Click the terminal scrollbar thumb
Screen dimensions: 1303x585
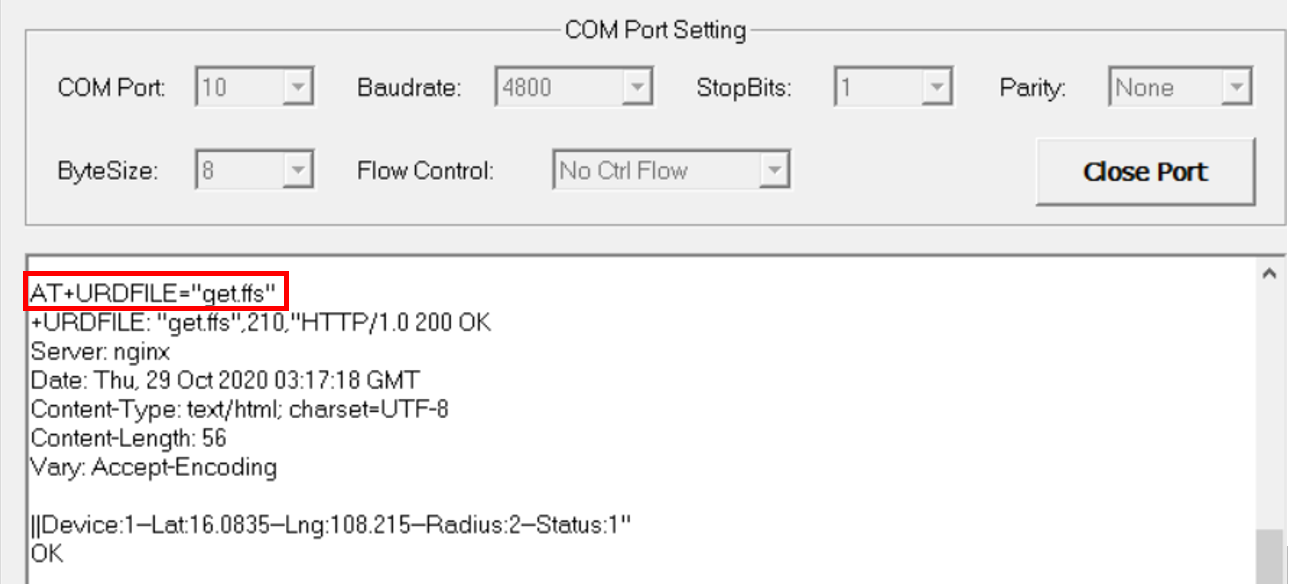1270,556
